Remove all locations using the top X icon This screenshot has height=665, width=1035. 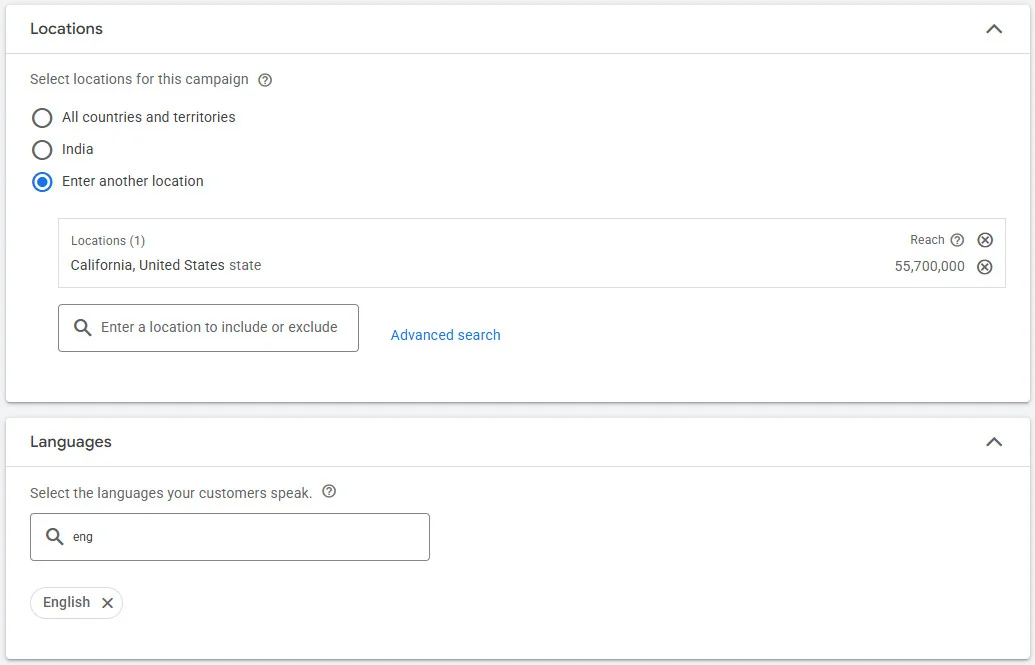pyautogui.click(x=985, y=240)
